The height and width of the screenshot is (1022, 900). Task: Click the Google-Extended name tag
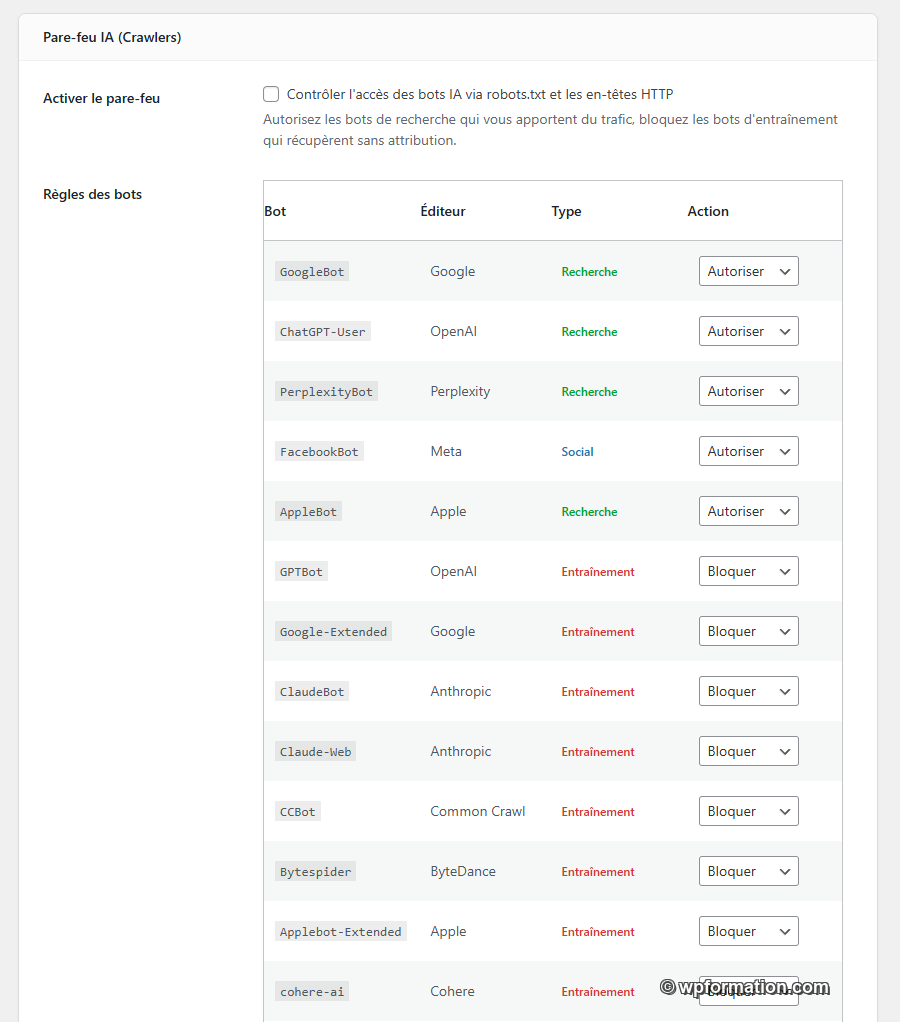click(333, 632)
